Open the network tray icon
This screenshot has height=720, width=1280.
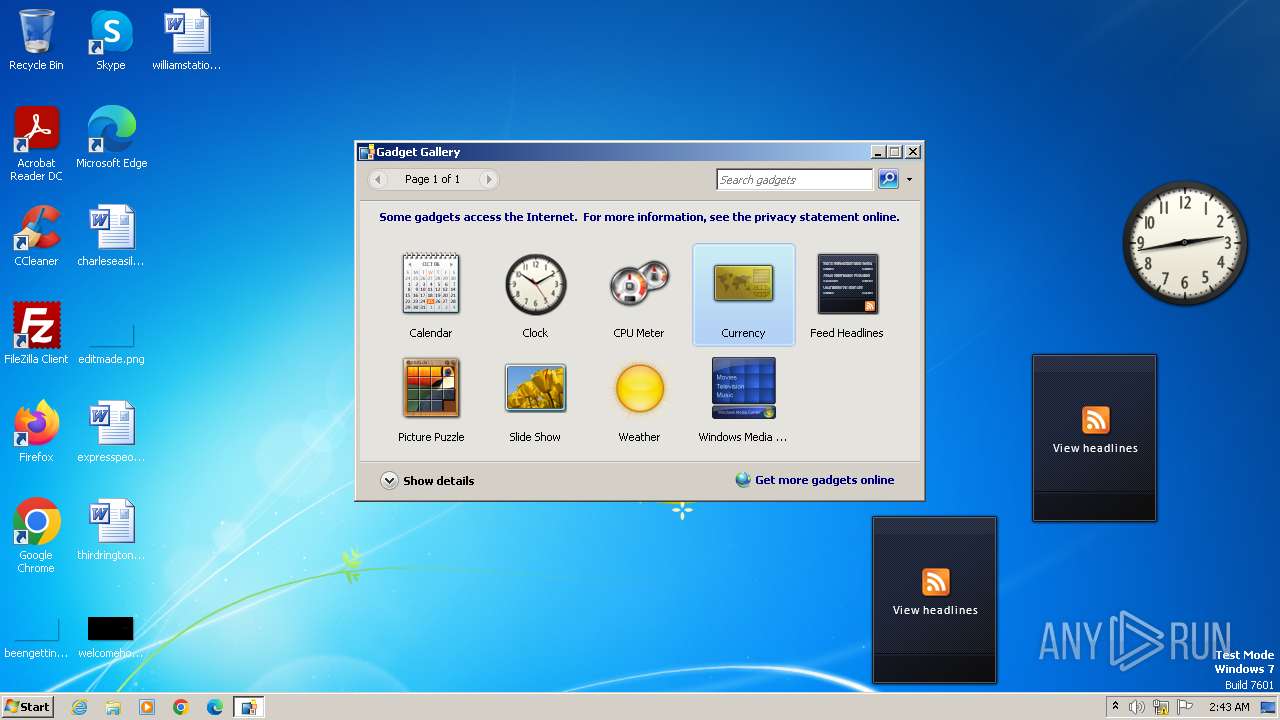pyautogui.click(x=1161, y=707)
